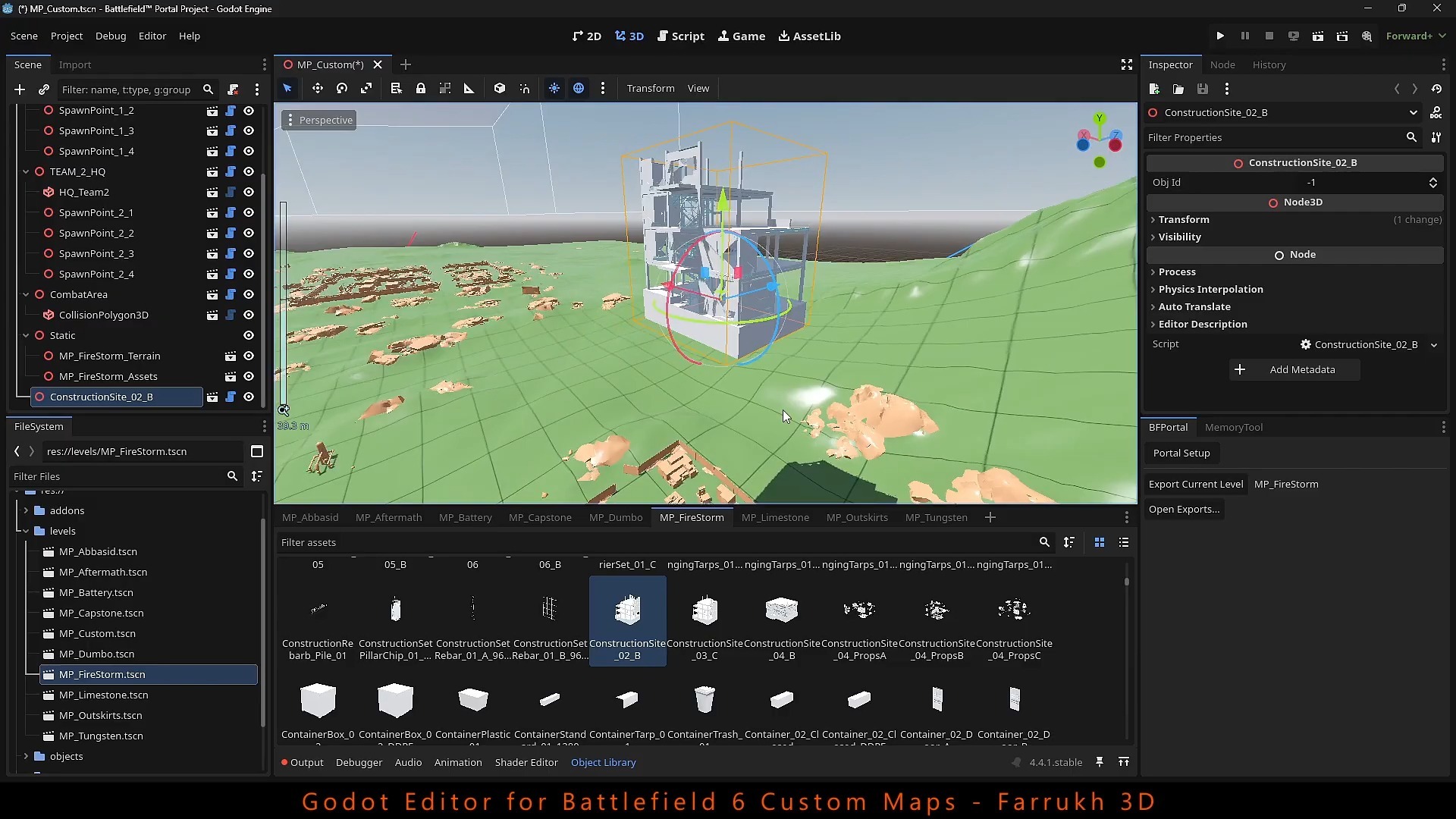
Task: Select the Scale mode tool
Action: 366,89
